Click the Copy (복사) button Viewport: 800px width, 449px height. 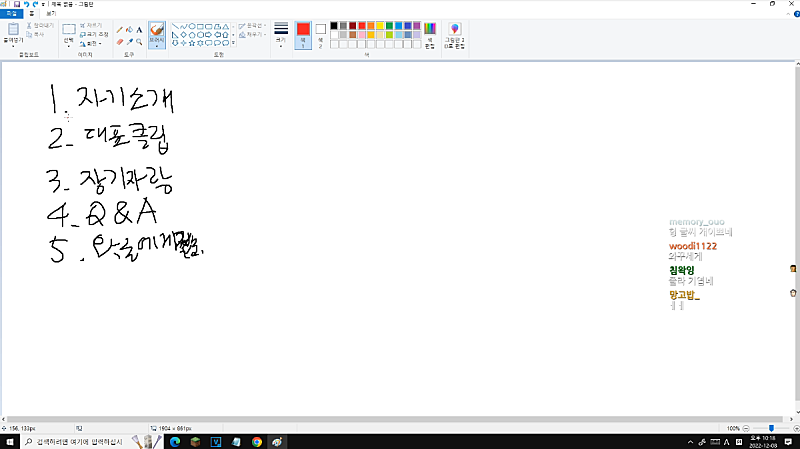tap(35, 34)
